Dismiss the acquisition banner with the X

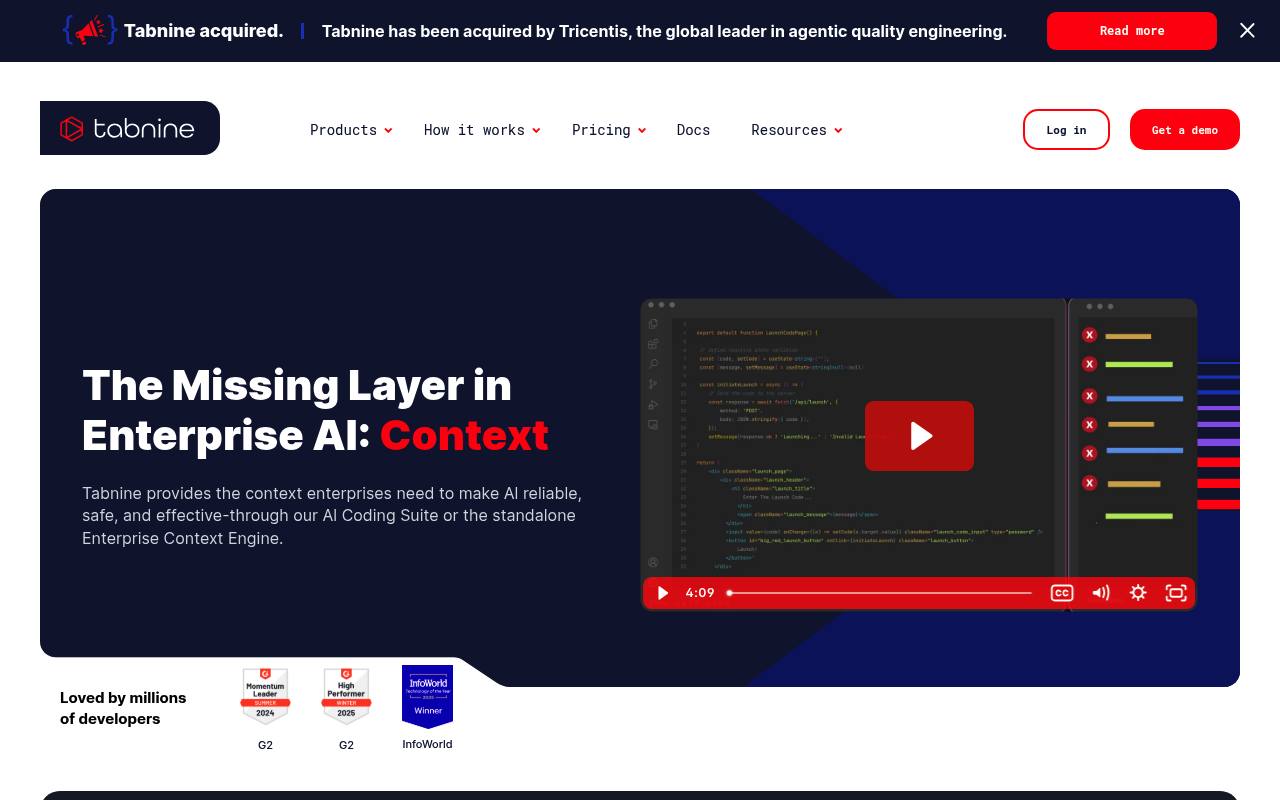click(1247, 31)
